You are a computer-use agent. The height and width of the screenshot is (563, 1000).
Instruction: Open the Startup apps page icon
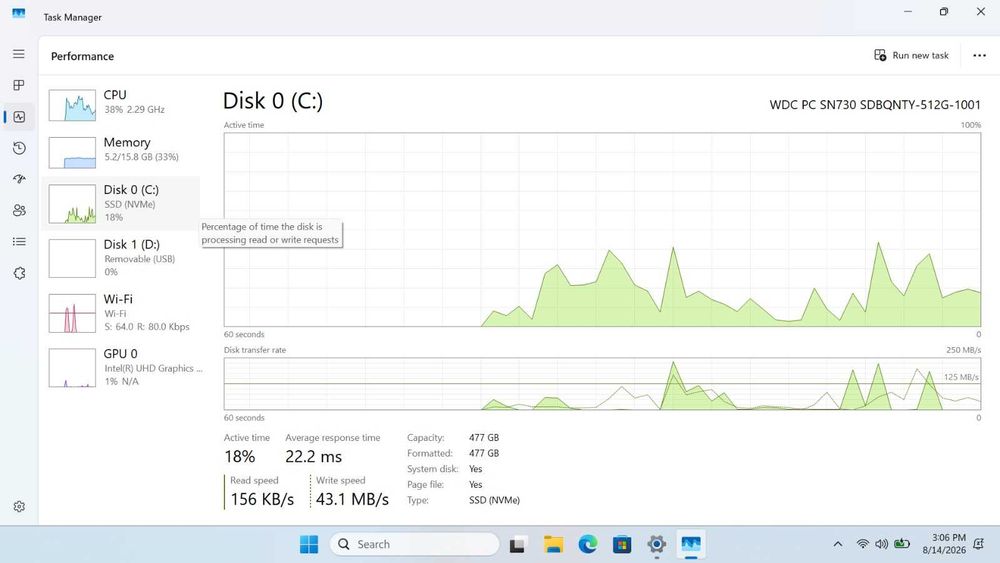tap(19, 179)
